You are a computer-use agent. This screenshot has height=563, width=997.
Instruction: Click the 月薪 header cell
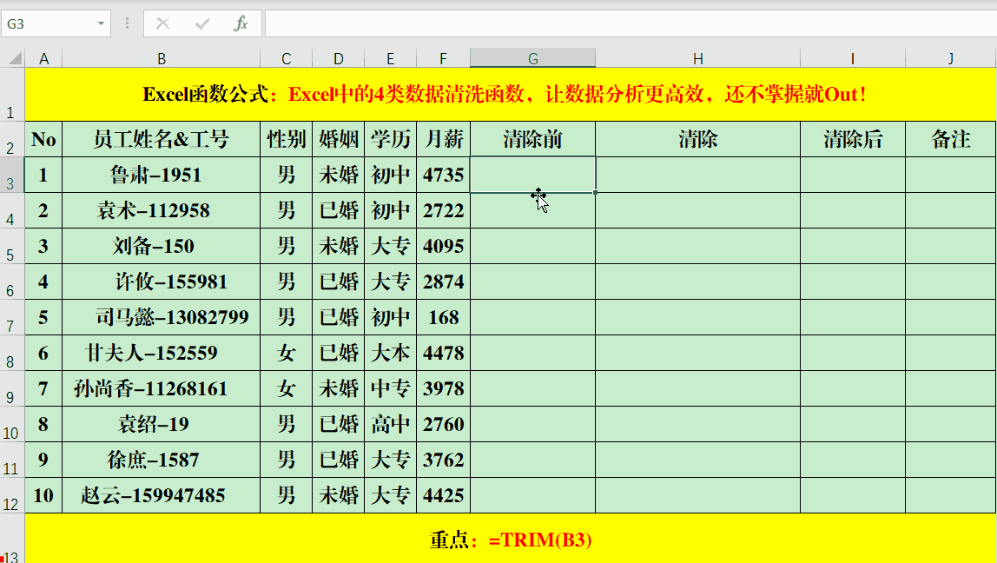tap(443, 139)
